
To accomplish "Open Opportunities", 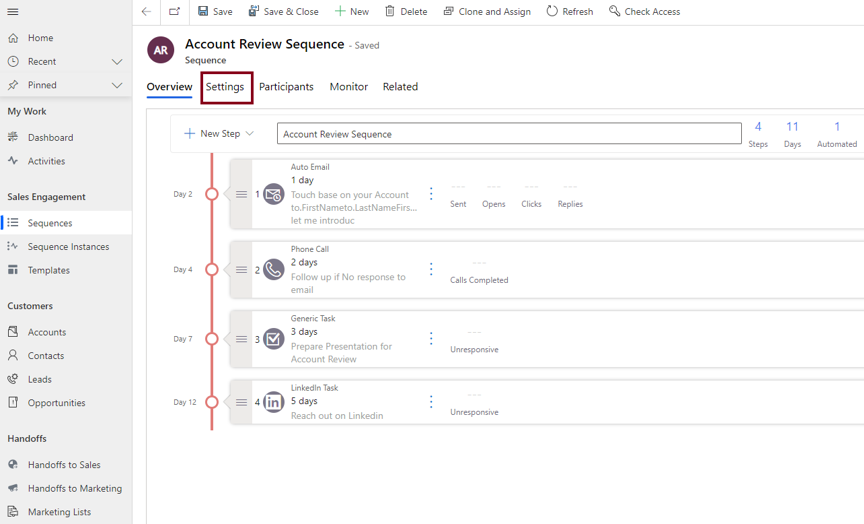I will click(x=56, y=403).
